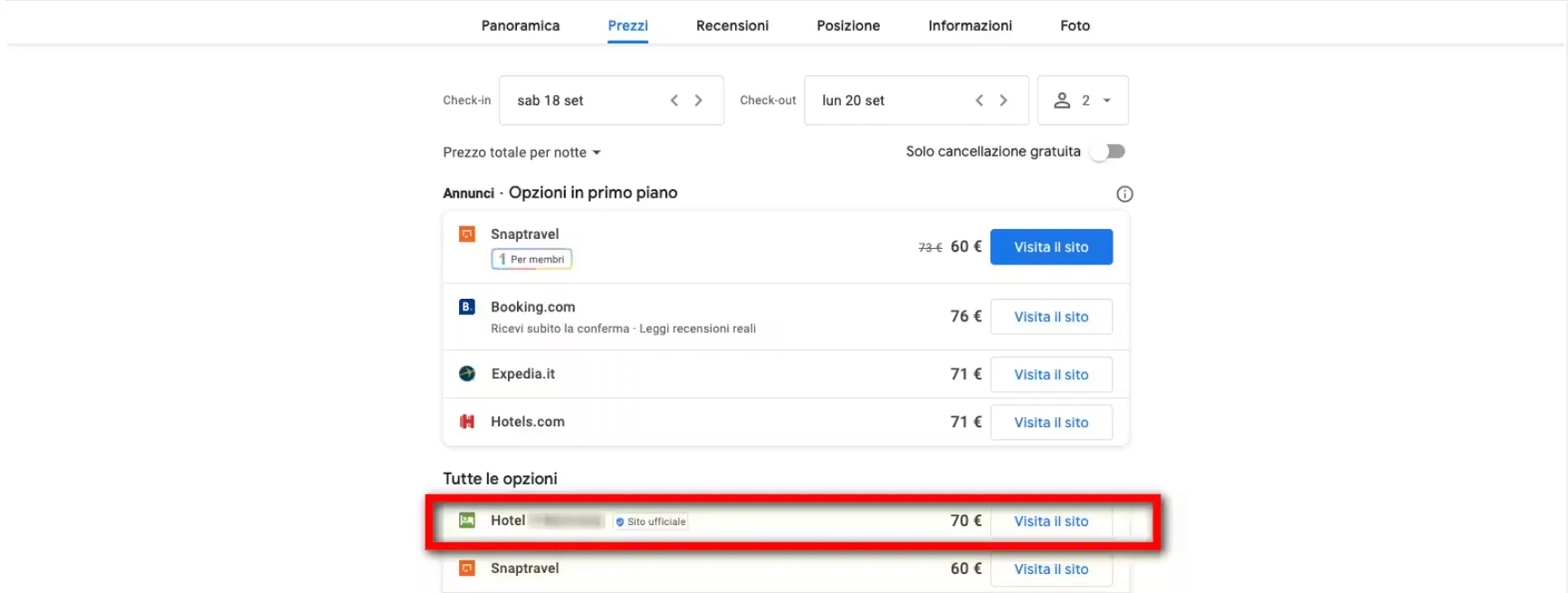Click the Sito ufficiale badge
Image resolution: width=1568 pixels, height=593 pixels.
click(x=651, y=521)
